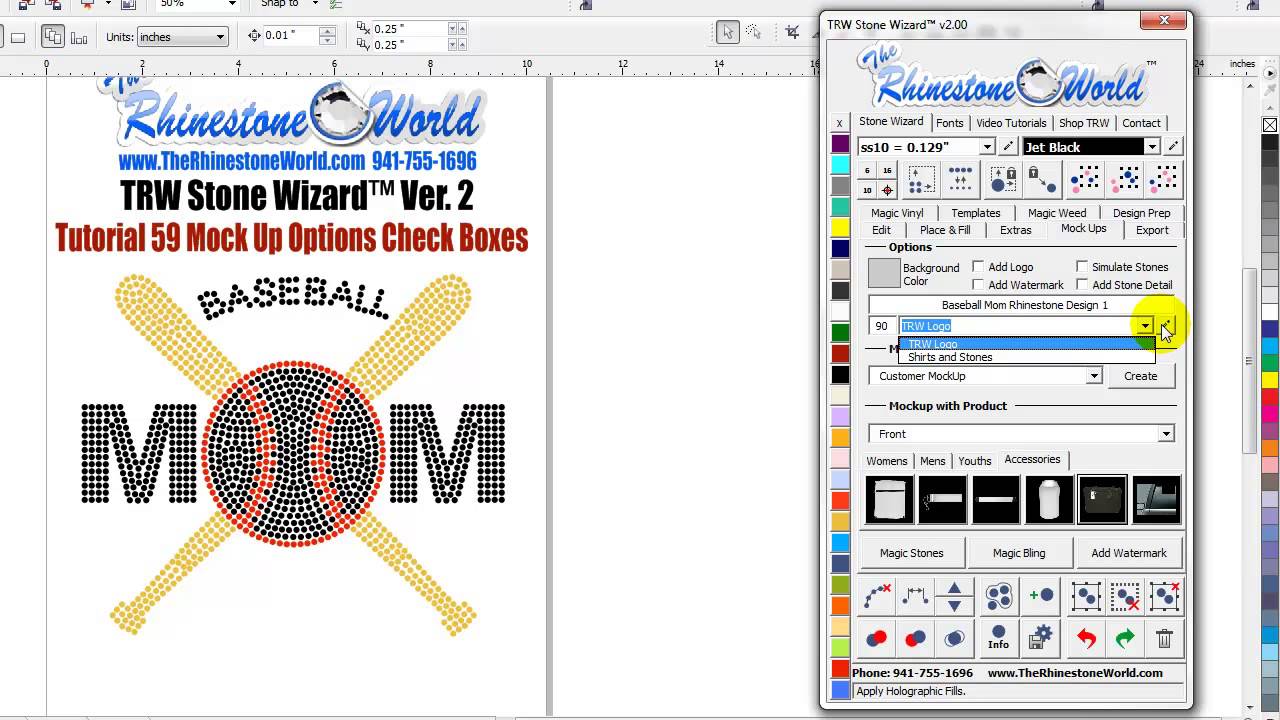The image size is (1280, 720).
Task: Select the yellow swatch in wizard palette
Action: click(840, 228)
